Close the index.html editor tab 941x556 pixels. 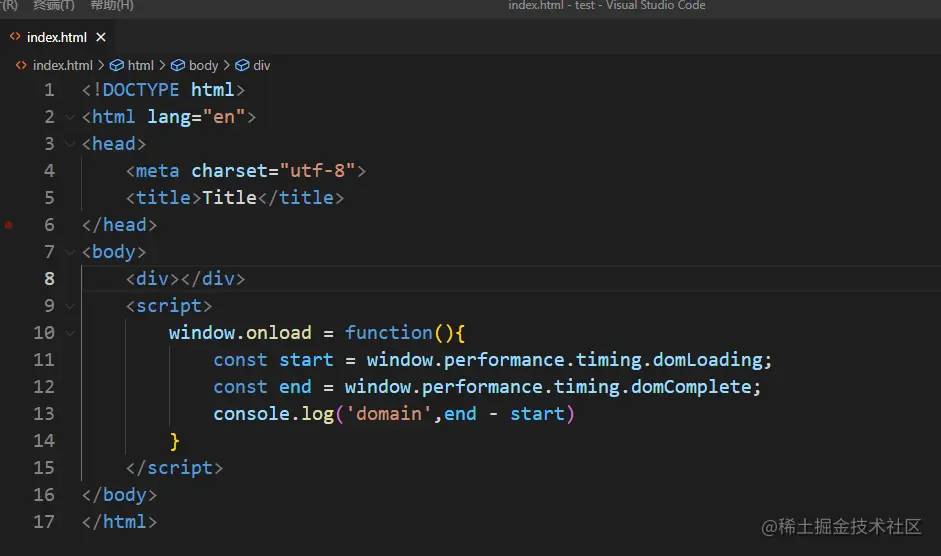coord(101,37)
